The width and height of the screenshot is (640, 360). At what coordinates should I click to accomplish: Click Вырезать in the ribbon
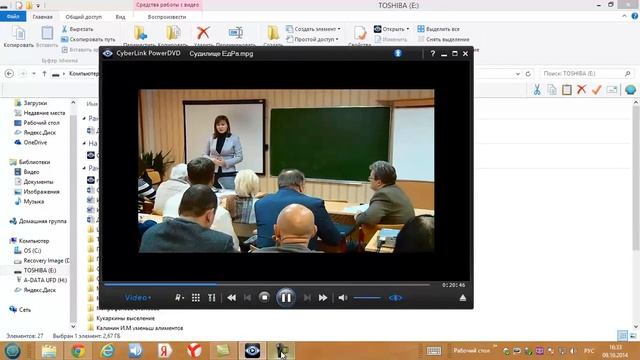[x=78, y=29]
